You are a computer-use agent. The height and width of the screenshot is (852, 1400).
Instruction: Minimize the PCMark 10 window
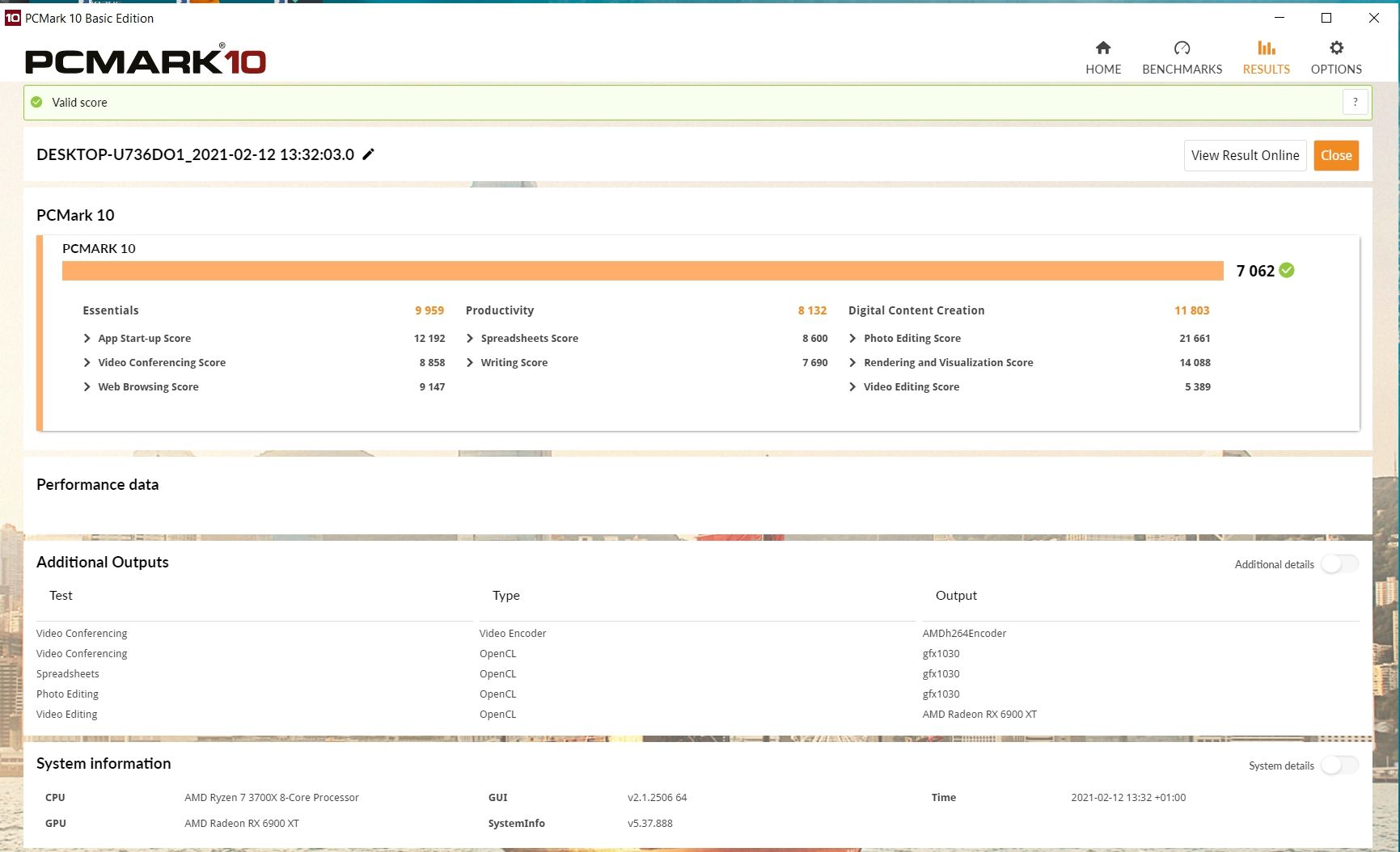point(1279,18)
